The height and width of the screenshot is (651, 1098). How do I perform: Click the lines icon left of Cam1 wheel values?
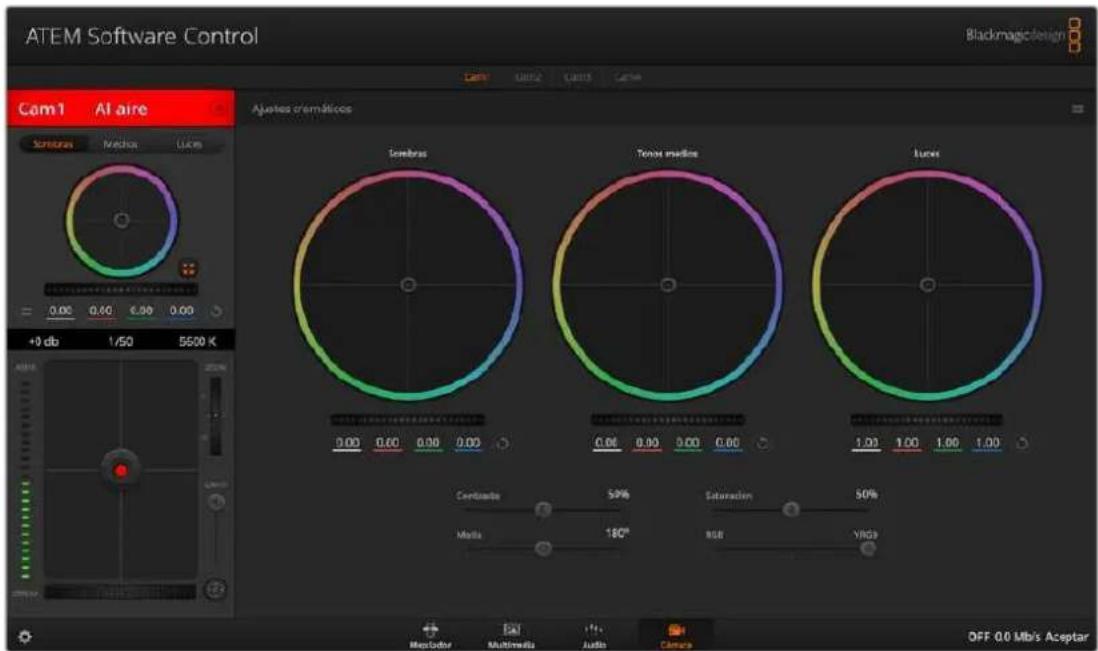[x=27, y=312]
